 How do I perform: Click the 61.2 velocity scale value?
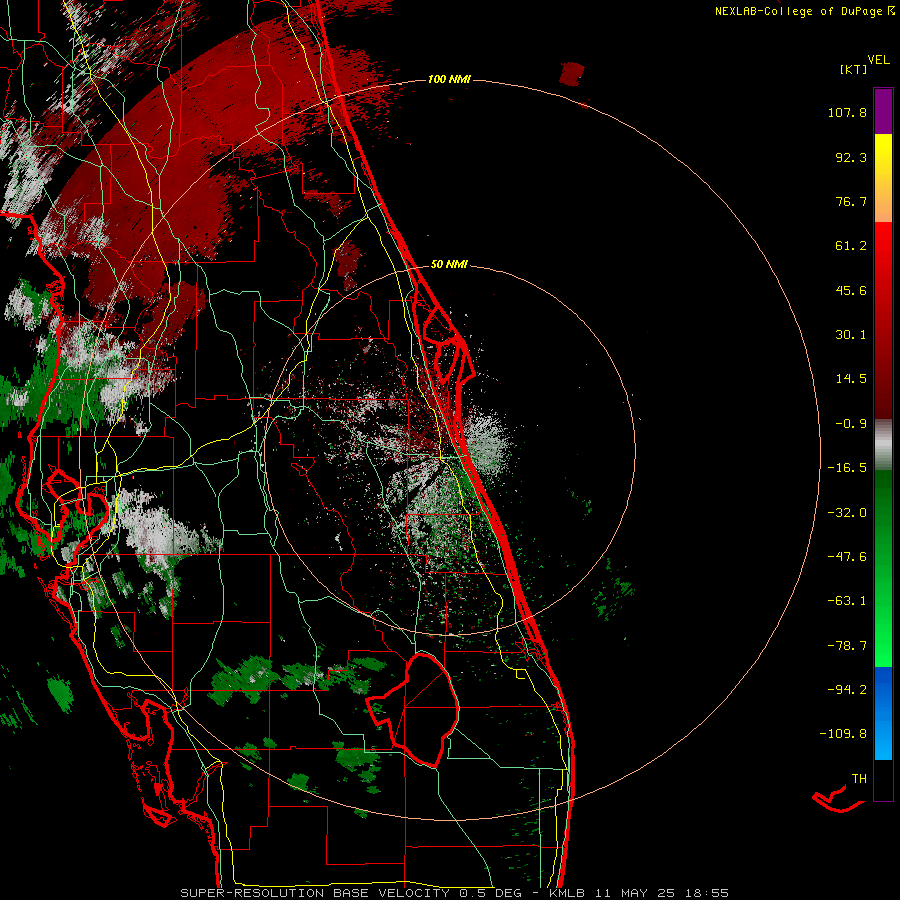(851, 246)
